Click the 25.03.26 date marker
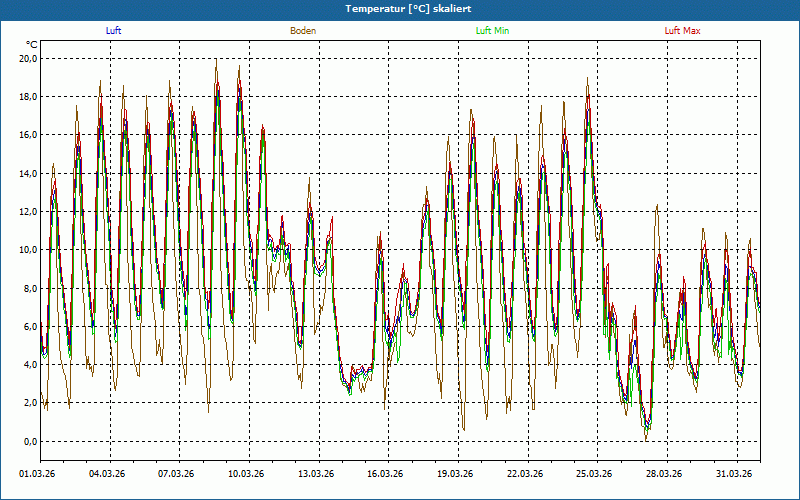This screenshot has width=800, height=500. (593, 474)
